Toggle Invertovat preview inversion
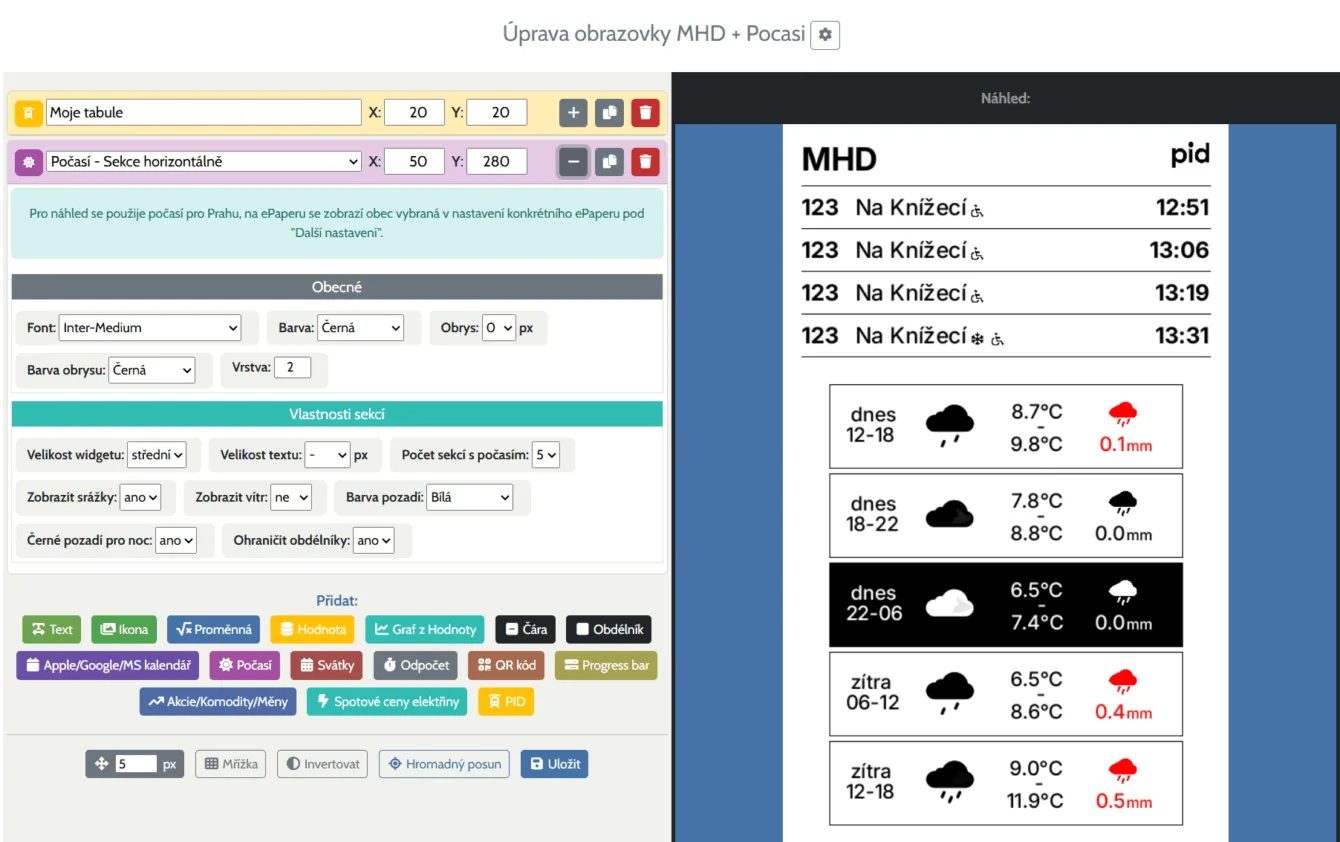The image size is (1340, 842). point(322,763)
